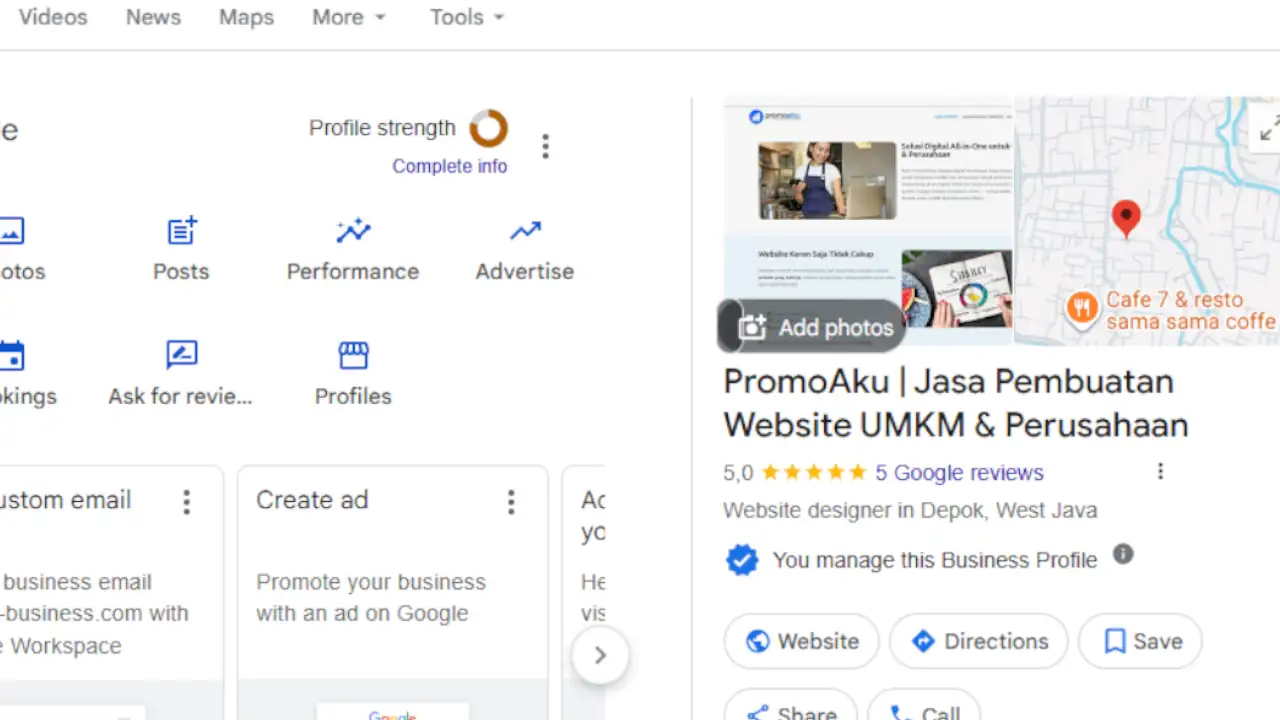This screenshot has width=1280, height=720.
Task: Expand the Tools dropdown
Action: (x=467, y=17)
